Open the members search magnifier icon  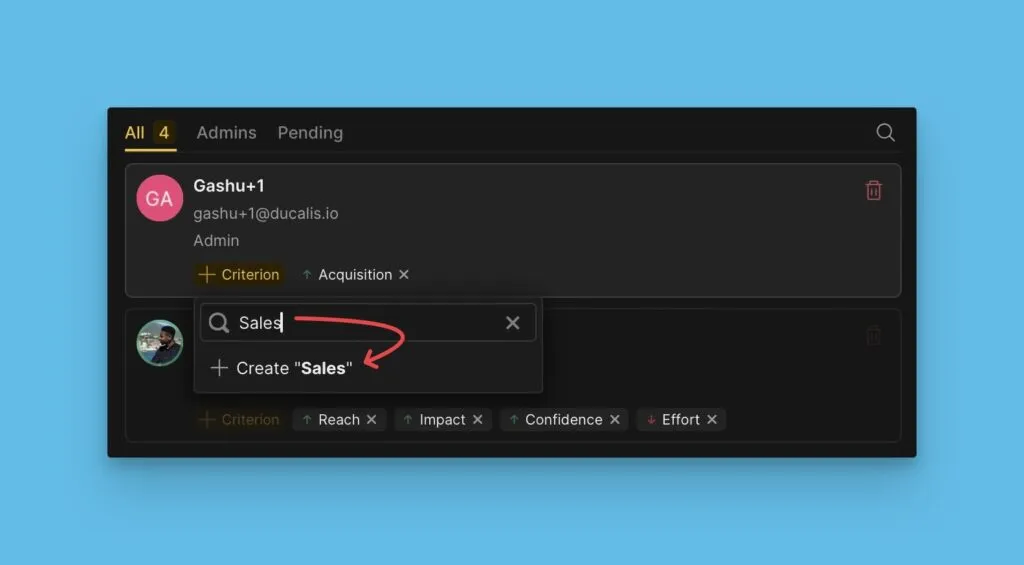coord(885,132)
